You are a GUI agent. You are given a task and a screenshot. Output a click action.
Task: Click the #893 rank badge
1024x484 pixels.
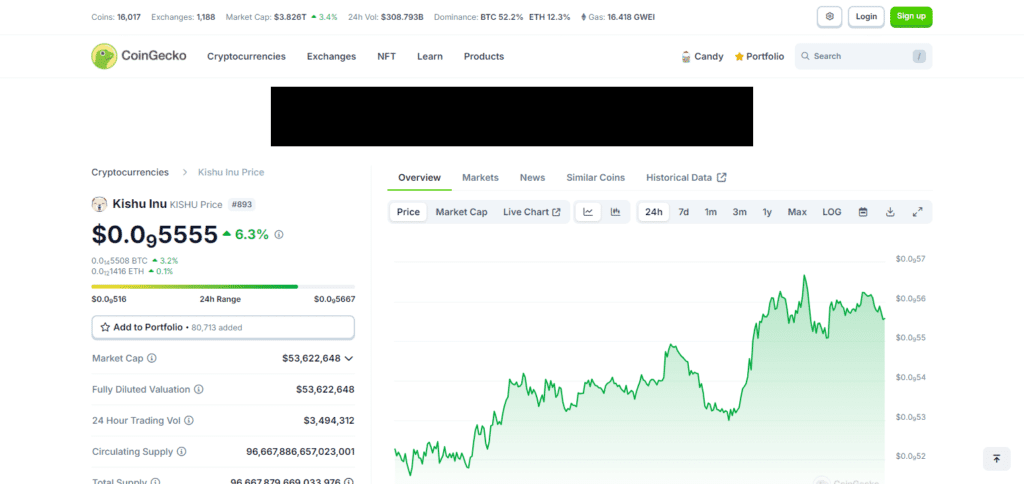[x=242, y=204]
